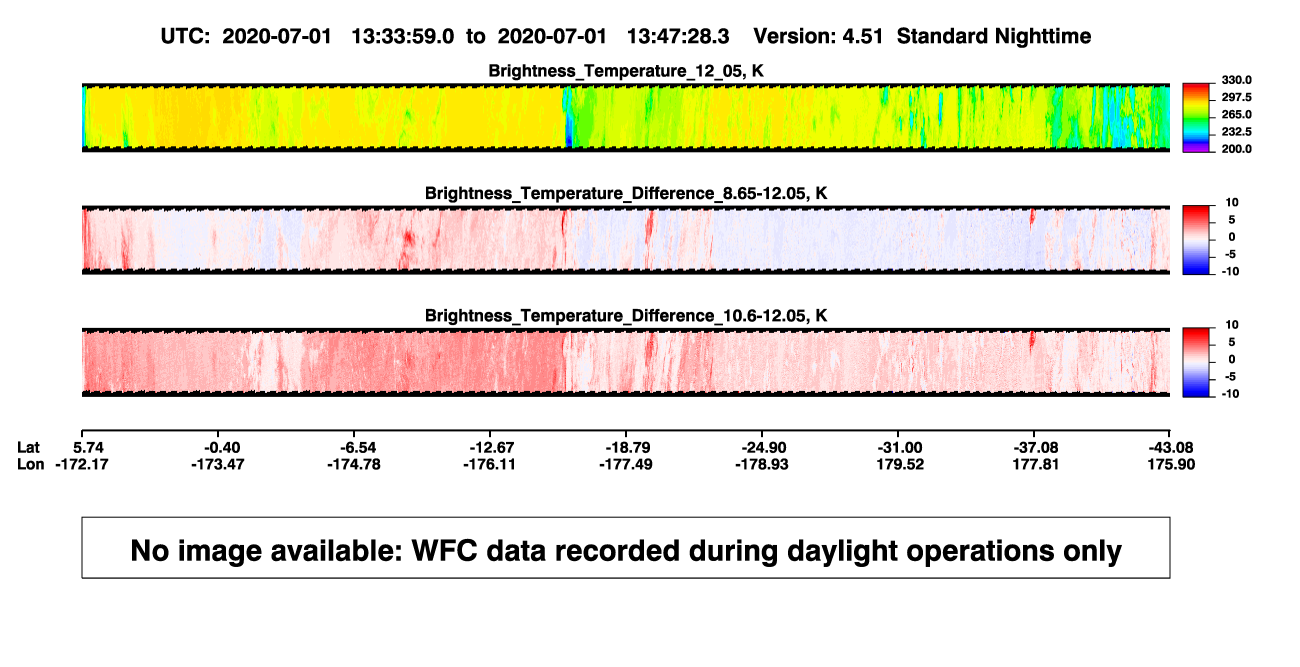Viewport: 1300px width, 667px height.
Task: Click the longitude label -178.93
Action: (762, 464)
